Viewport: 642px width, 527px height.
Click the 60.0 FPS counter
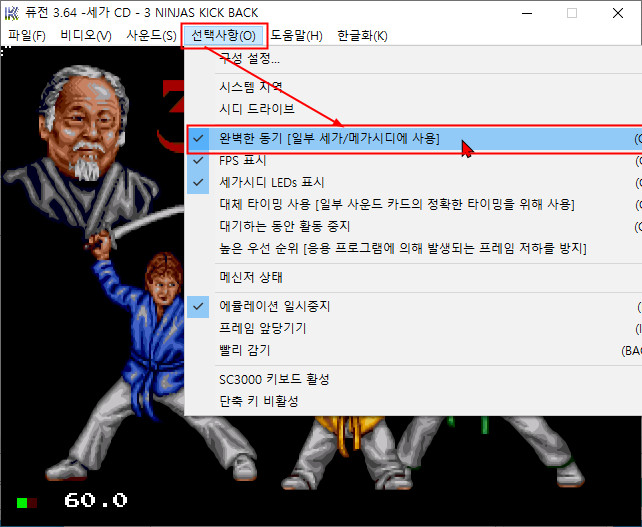click(x=96, y=500)
